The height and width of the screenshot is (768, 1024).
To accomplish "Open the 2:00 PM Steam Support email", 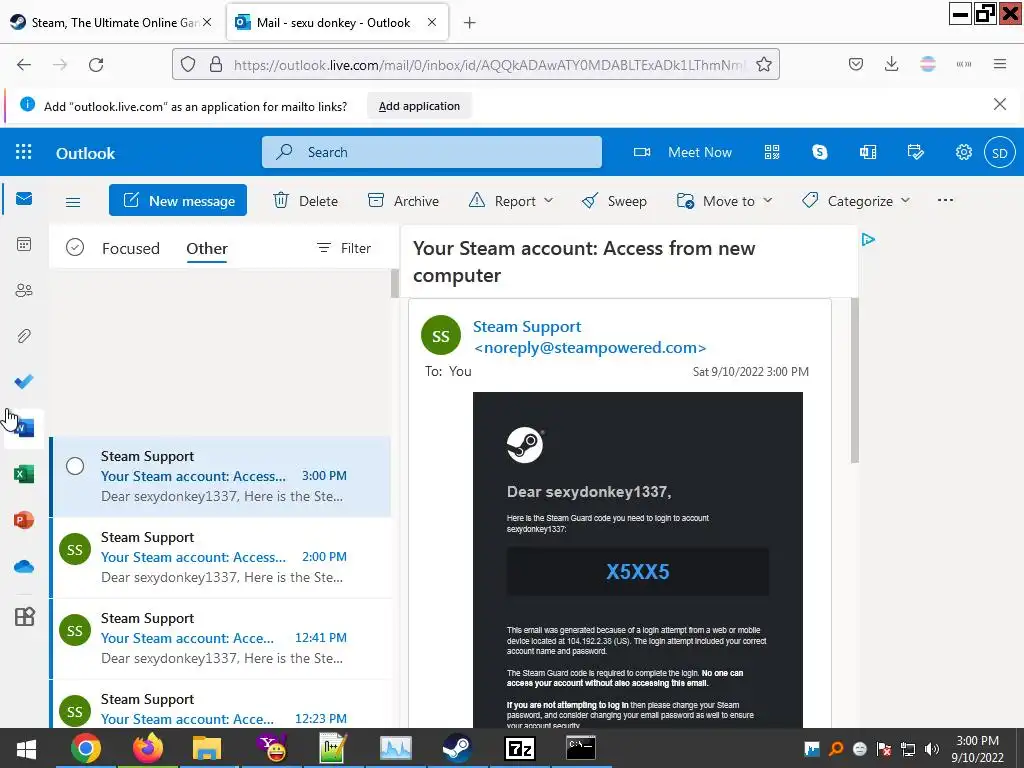I will 220,557.
